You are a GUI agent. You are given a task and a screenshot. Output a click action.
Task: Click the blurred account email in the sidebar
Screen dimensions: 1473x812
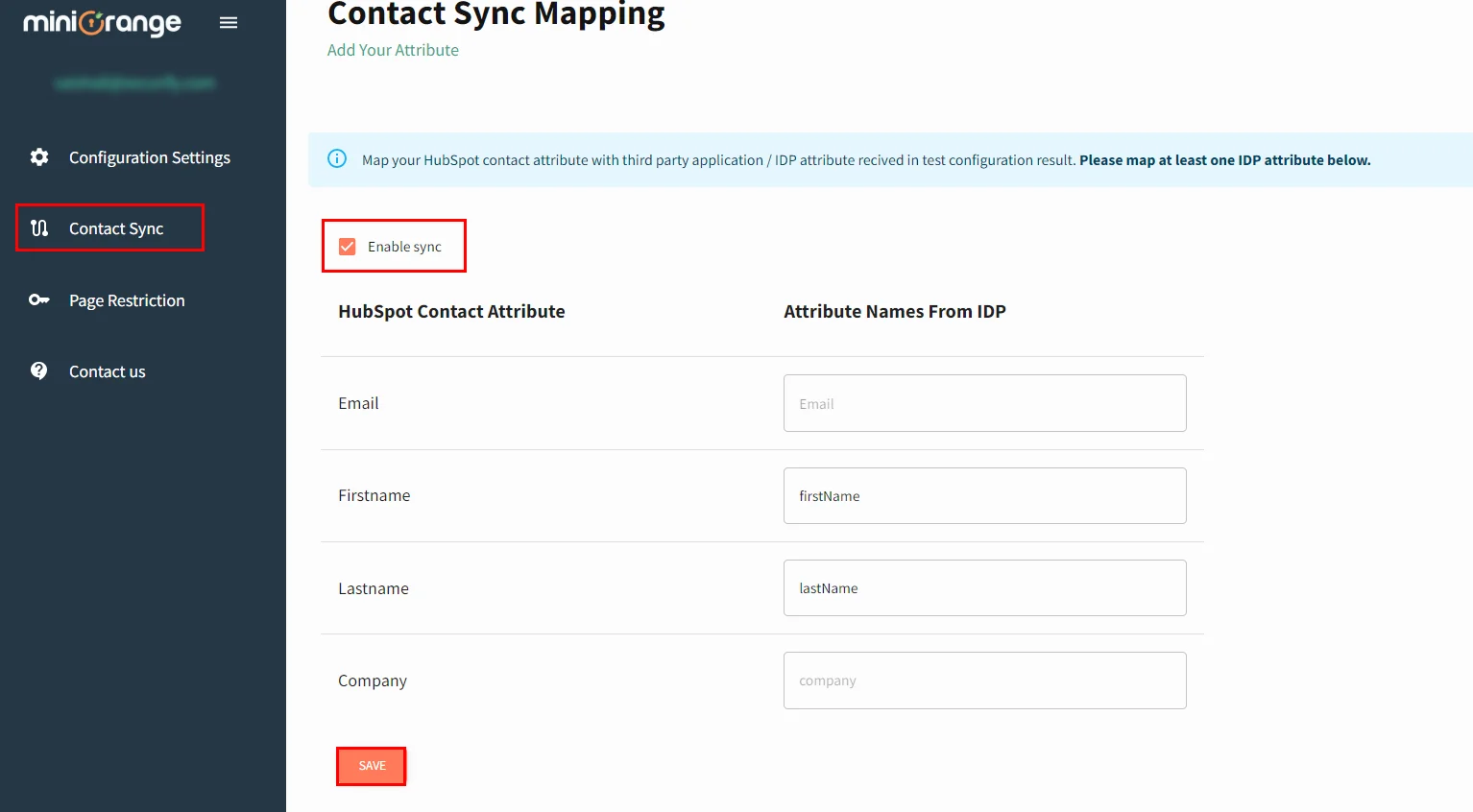pyautogui.click(x=135, y=84)
